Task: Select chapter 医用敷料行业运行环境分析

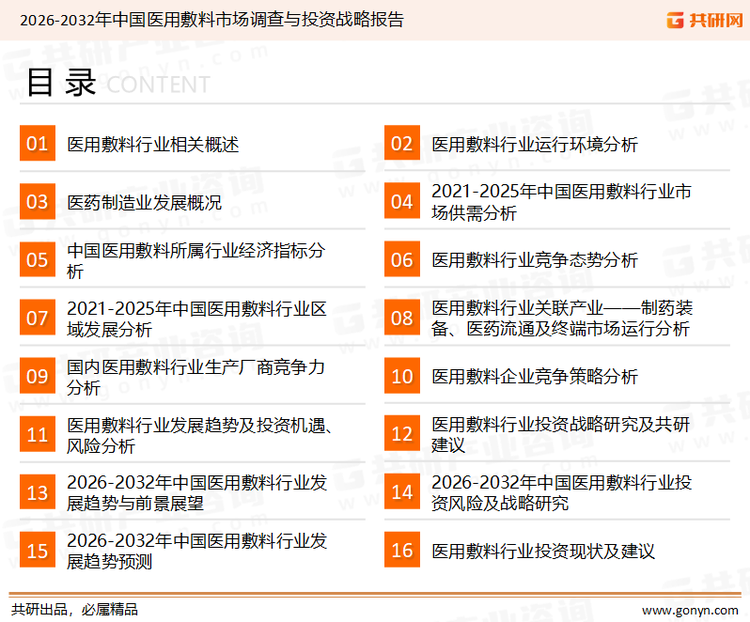Action: 535,144
